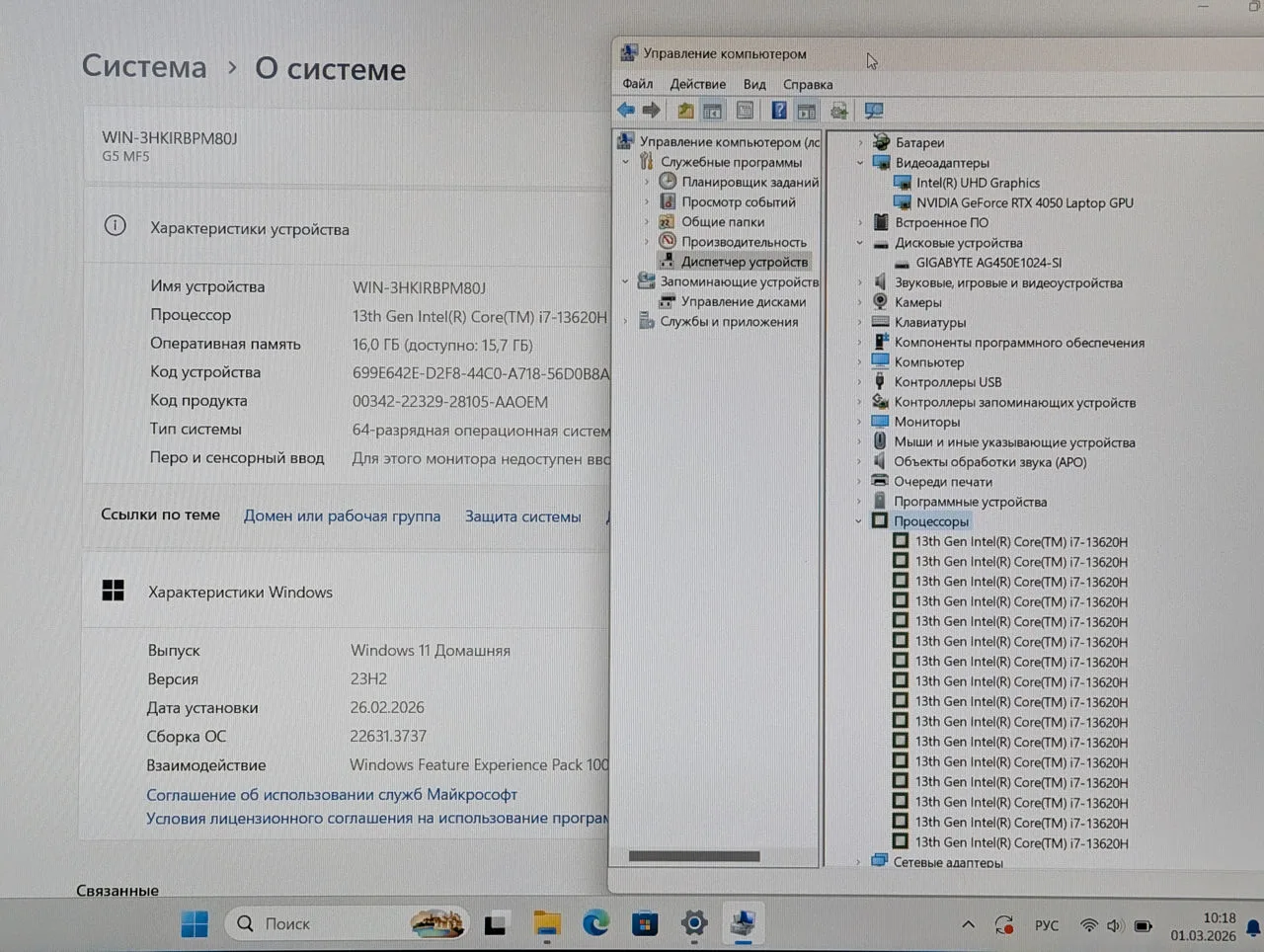This screenshot has height=952, width=1264.
Task: Click the Up one level folder icon
Action: [x=685, y=111]
